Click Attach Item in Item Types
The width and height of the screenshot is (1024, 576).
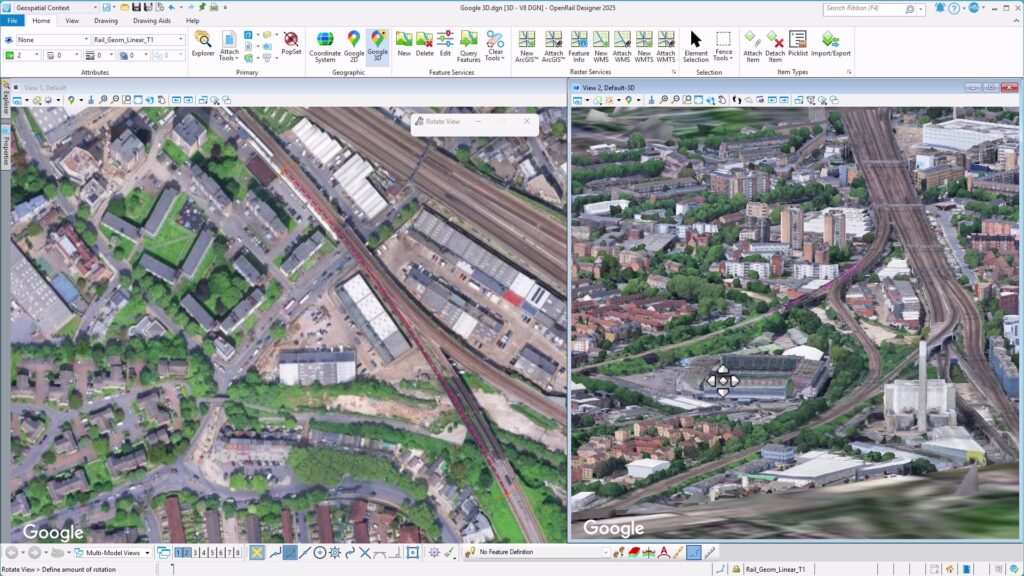coord(752,46)
